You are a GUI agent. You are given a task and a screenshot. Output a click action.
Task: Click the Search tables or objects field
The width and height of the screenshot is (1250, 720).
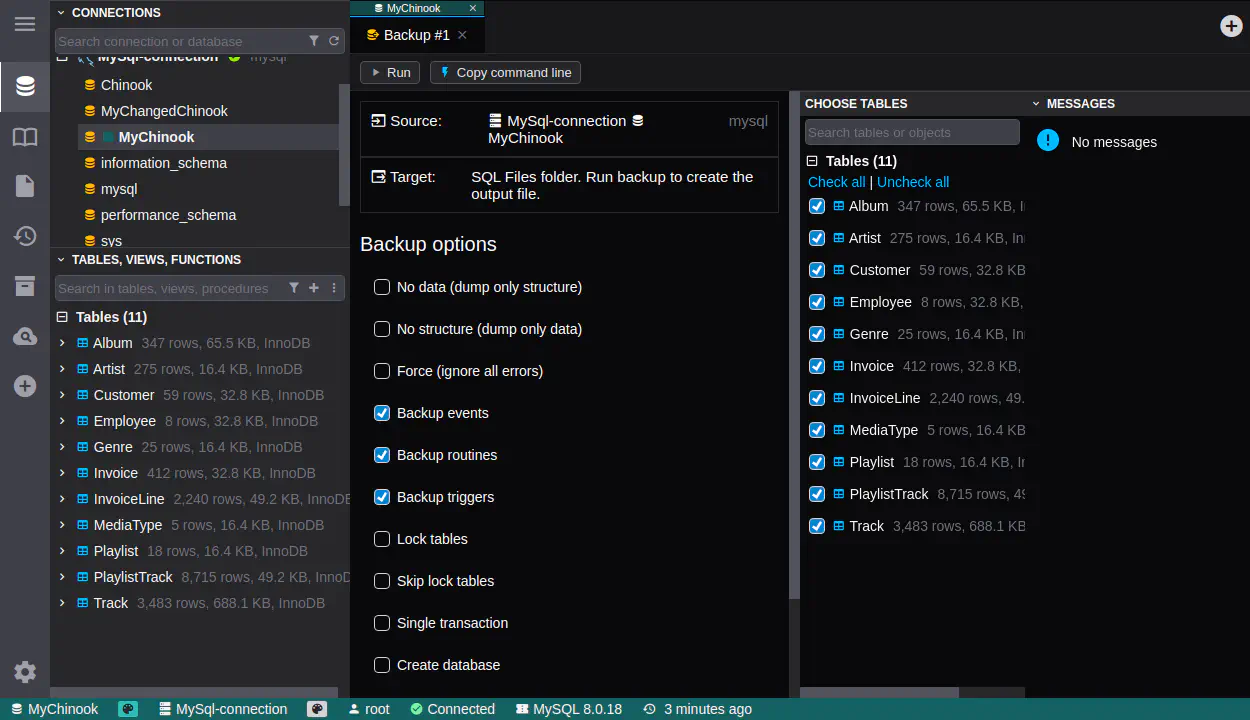click(911, 132)
